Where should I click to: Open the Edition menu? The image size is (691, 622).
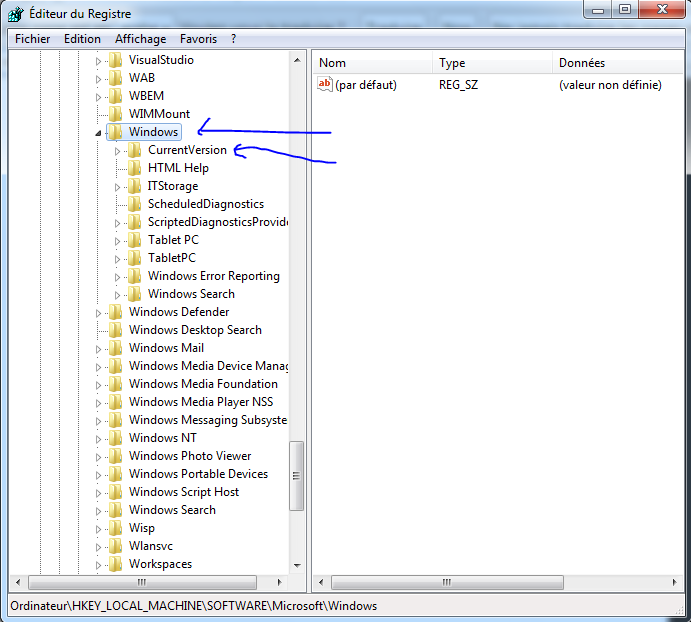click(x=82, y=39)
